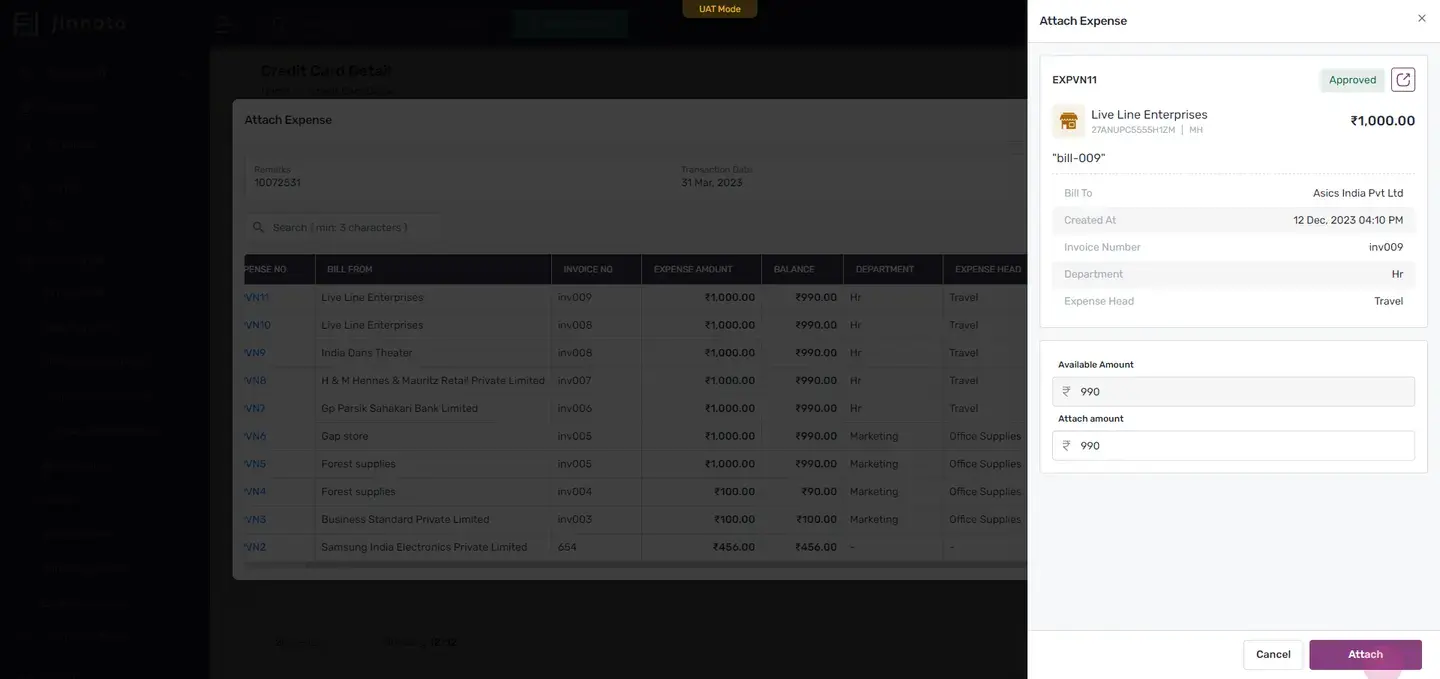Click invoice number inv007 cell
Image resolution: width=1440 pixels, height=679 pixels.
[x=575, y=381]
